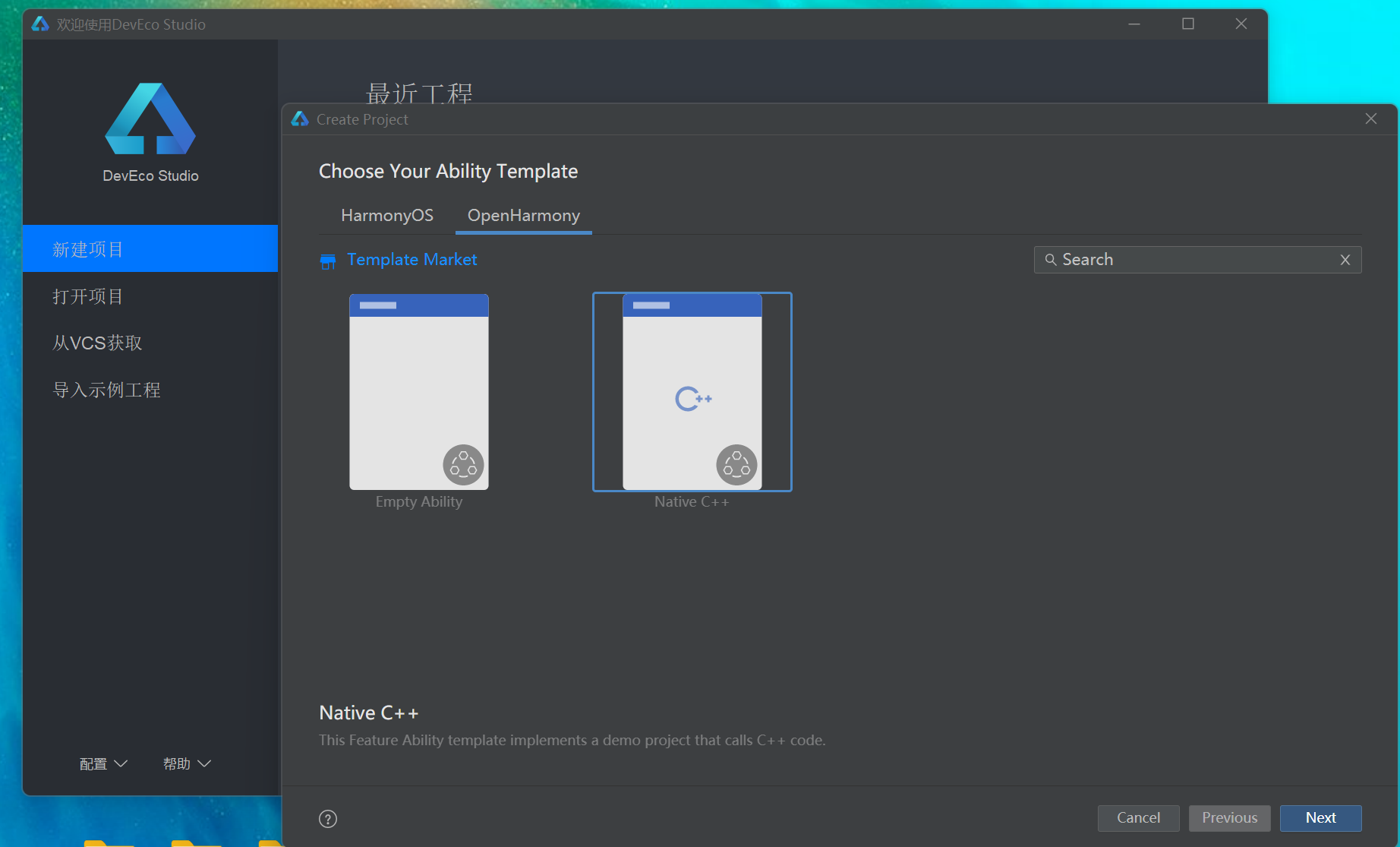
Task: Click the DevEco icon in Create Project title bar
Action: pos(300,119)
